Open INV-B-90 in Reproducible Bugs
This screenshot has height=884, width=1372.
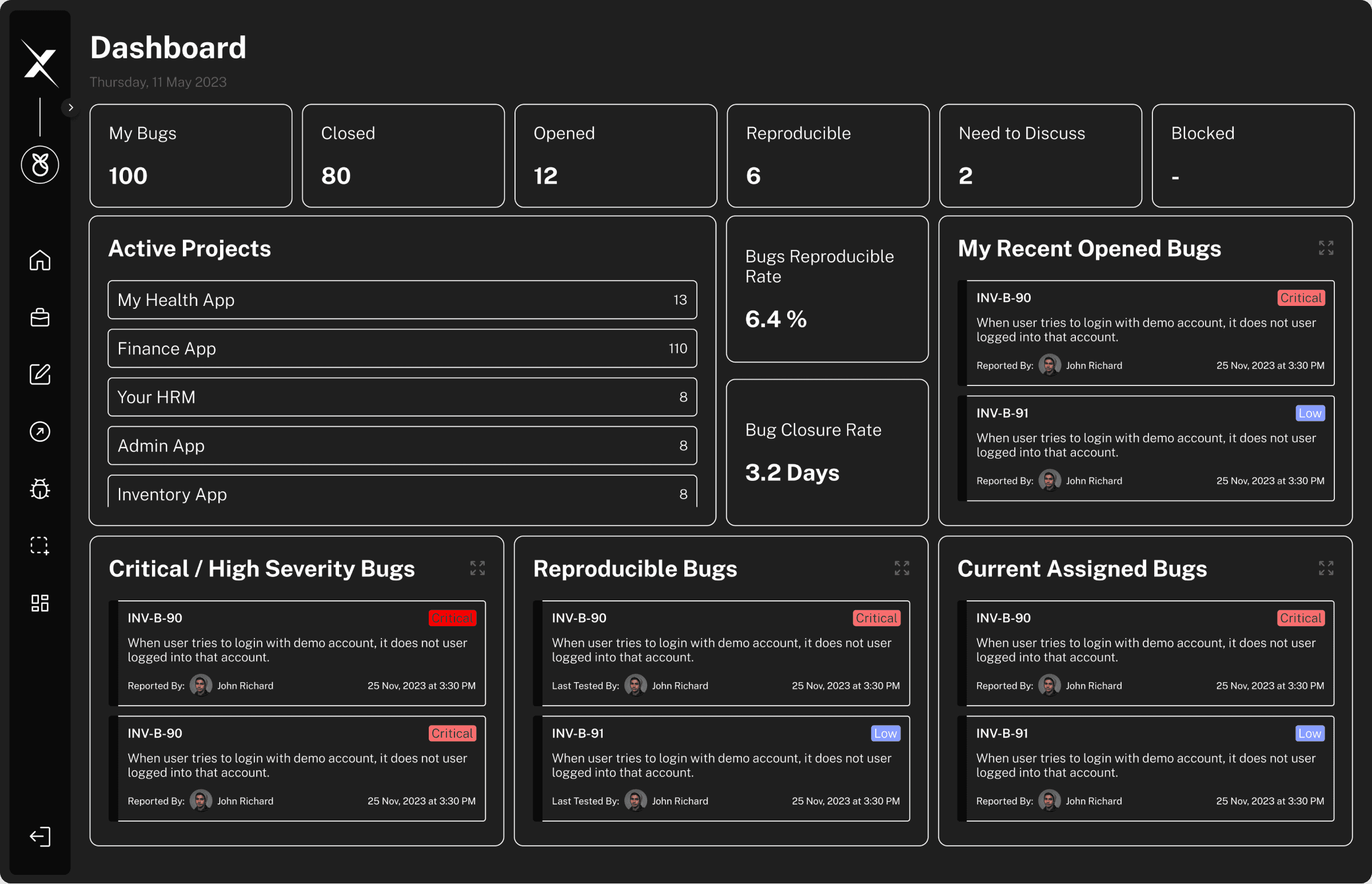tap(721, 653)
